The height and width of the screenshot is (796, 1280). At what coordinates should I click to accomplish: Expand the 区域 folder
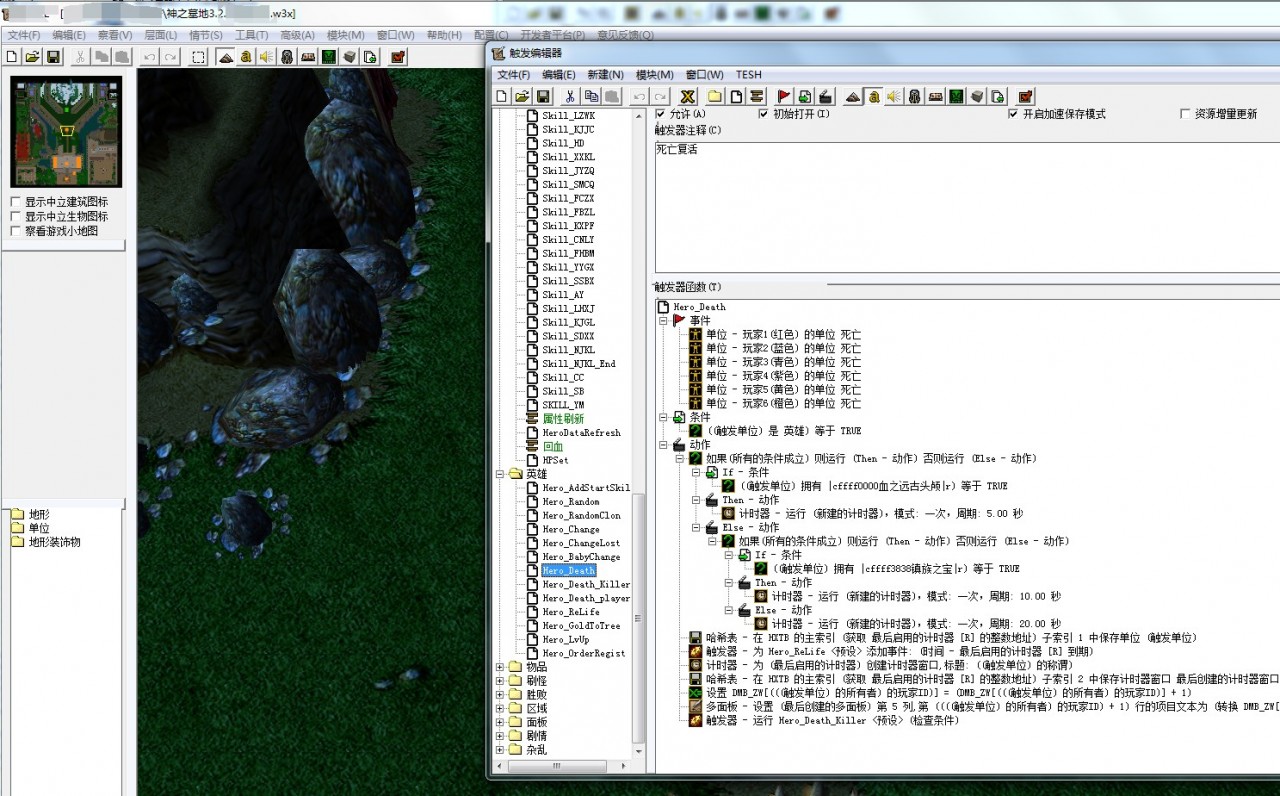501,708
